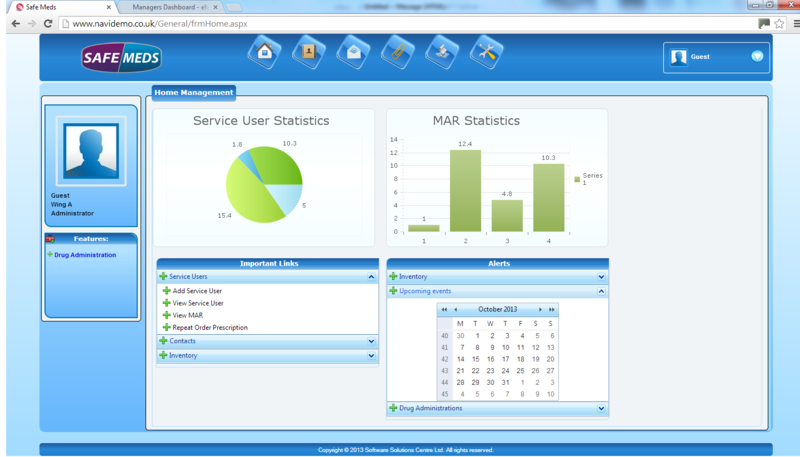
Task: Go to next month in calendar
Action: click(x=541, y=310)
